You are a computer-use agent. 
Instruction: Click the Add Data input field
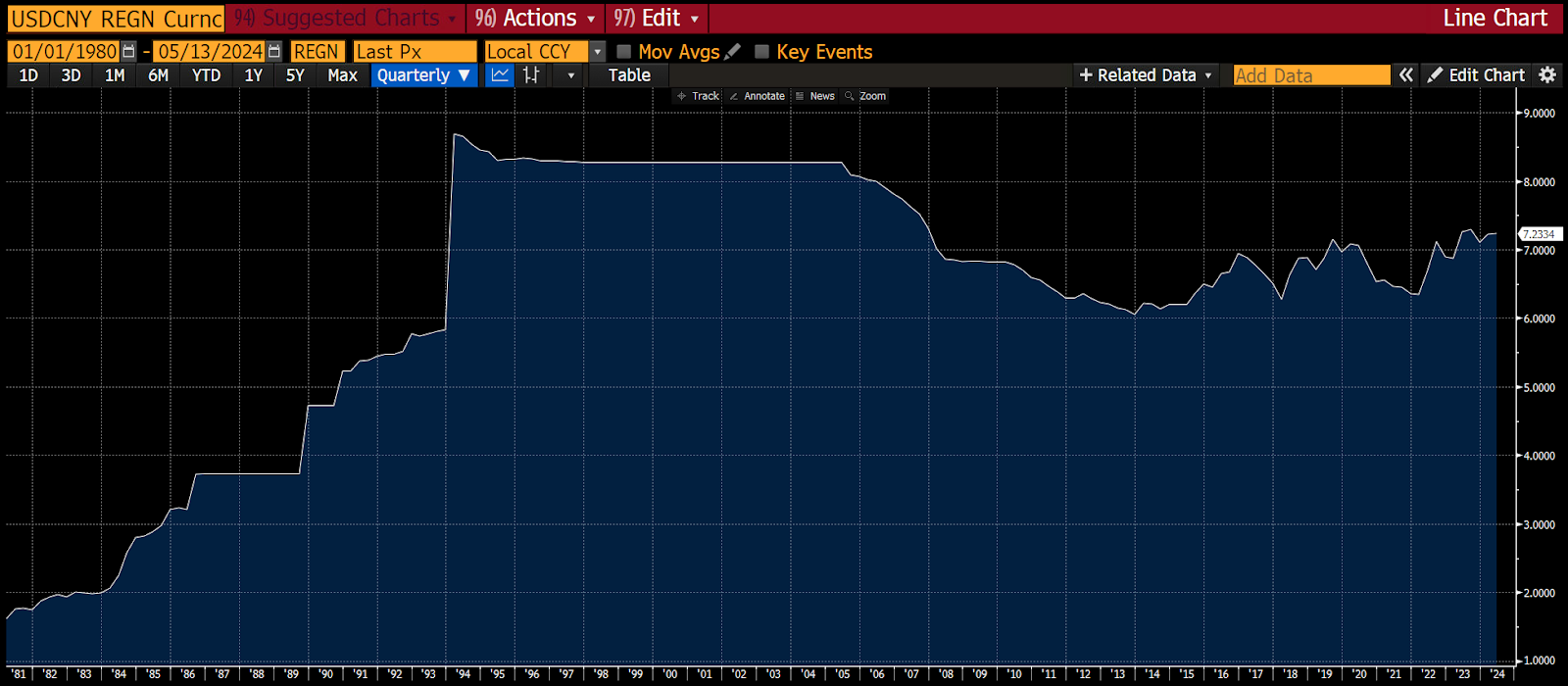coord(1311,75)
